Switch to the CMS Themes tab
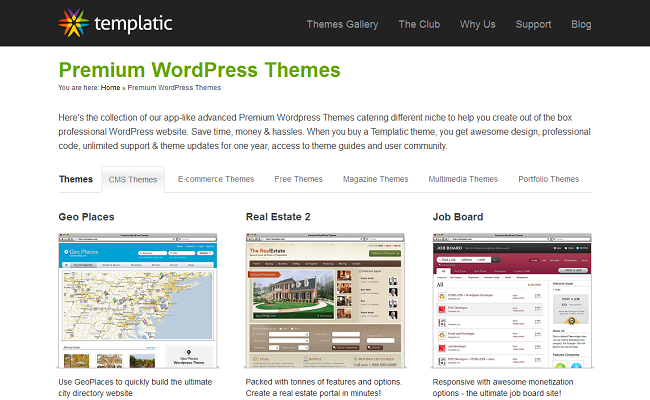Screen dimensions: 650x400 133,179
